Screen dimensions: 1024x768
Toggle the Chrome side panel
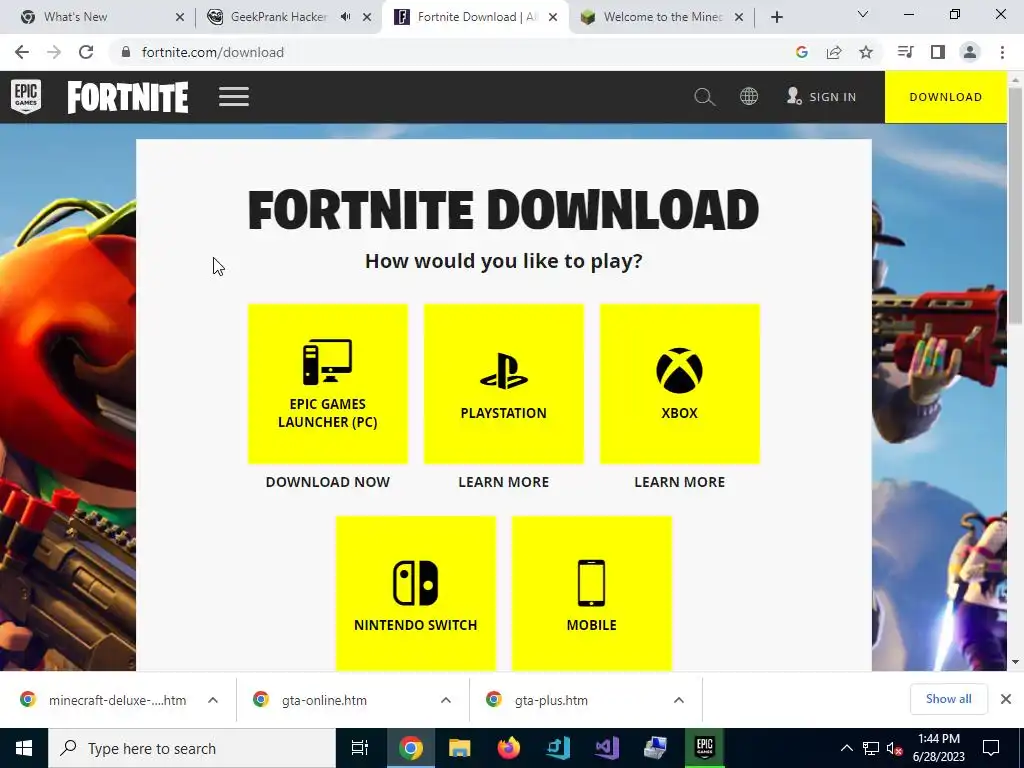pos(938,52)
